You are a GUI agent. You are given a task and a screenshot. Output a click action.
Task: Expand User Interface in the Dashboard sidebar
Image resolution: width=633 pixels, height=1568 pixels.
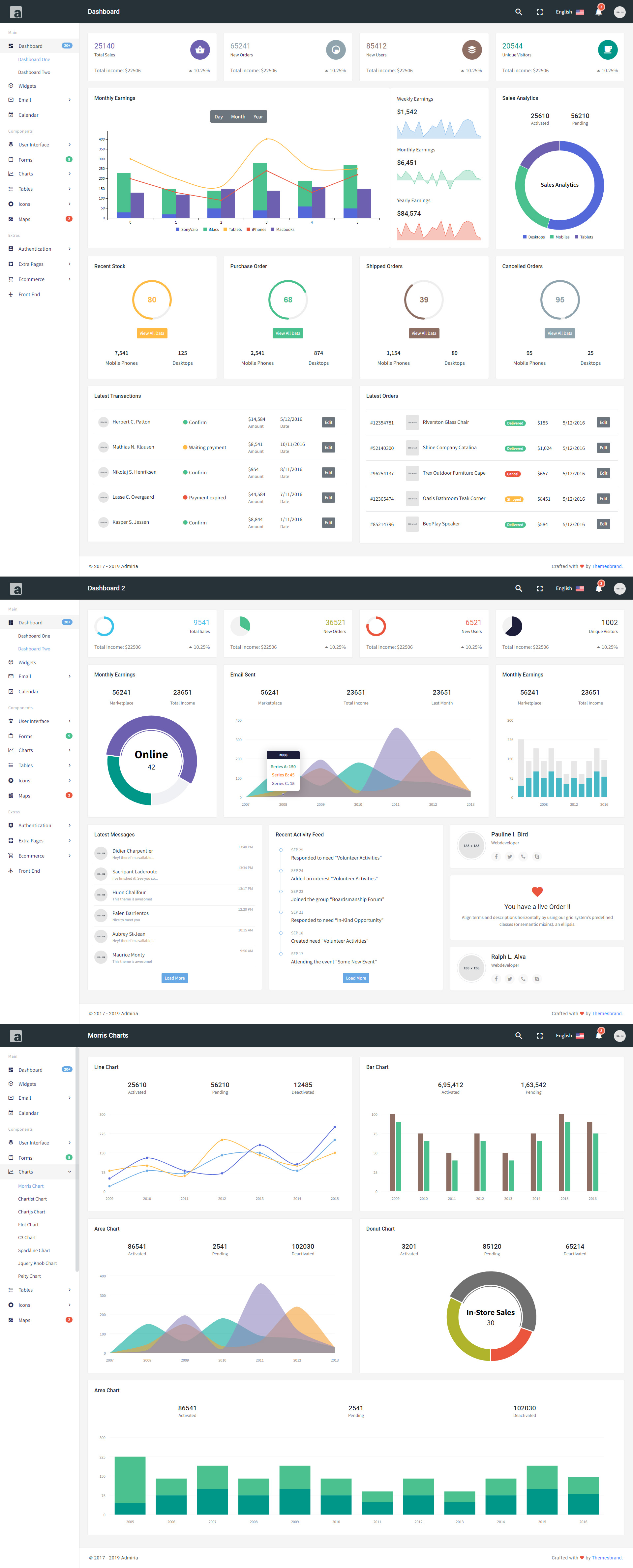[x=40, y=145]
